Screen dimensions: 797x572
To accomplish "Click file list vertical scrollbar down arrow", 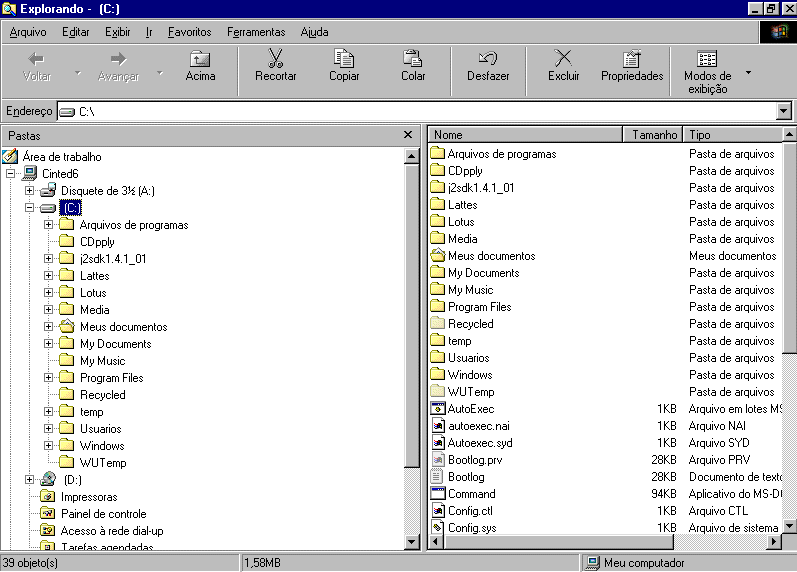I will (789, 526).
